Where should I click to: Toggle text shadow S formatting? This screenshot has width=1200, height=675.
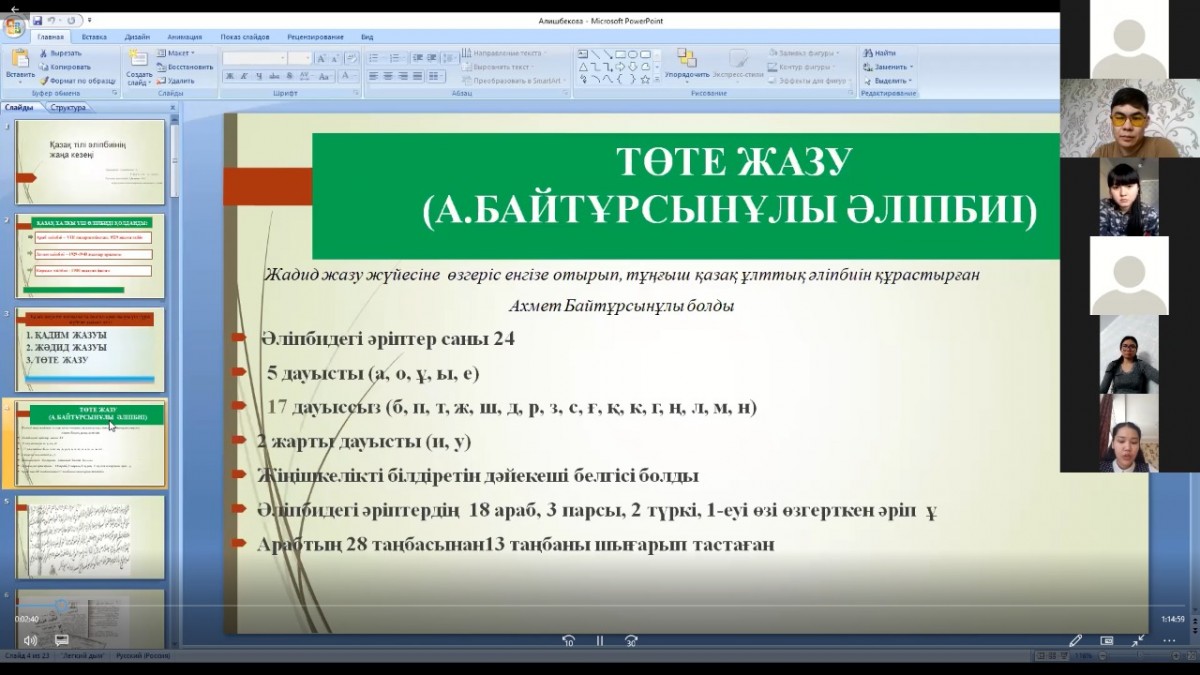tap(289, 76)
